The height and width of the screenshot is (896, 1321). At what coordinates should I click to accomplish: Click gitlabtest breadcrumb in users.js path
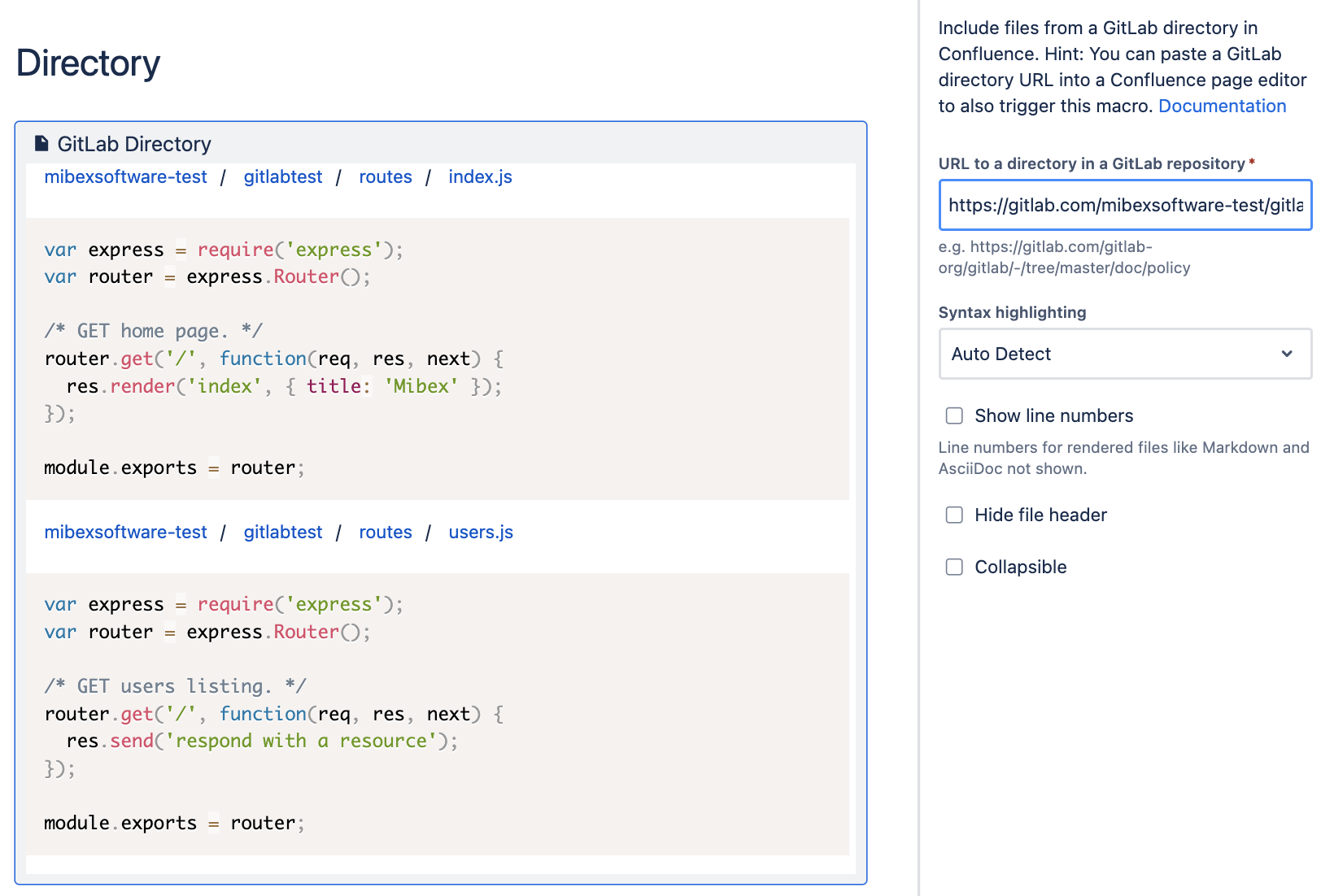[x=283, y=533]
